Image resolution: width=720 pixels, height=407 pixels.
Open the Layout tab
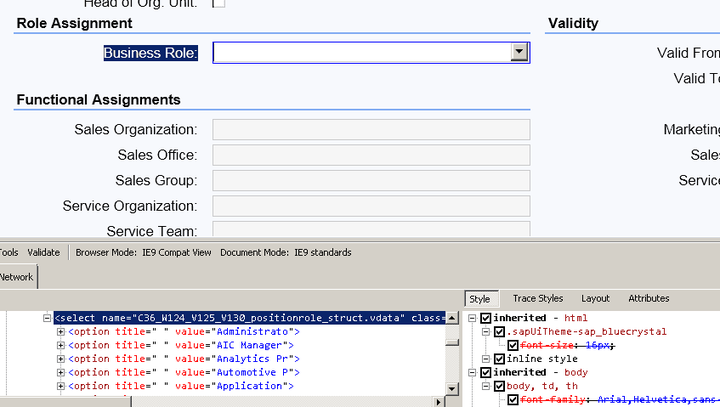click(x=595, y=298)
